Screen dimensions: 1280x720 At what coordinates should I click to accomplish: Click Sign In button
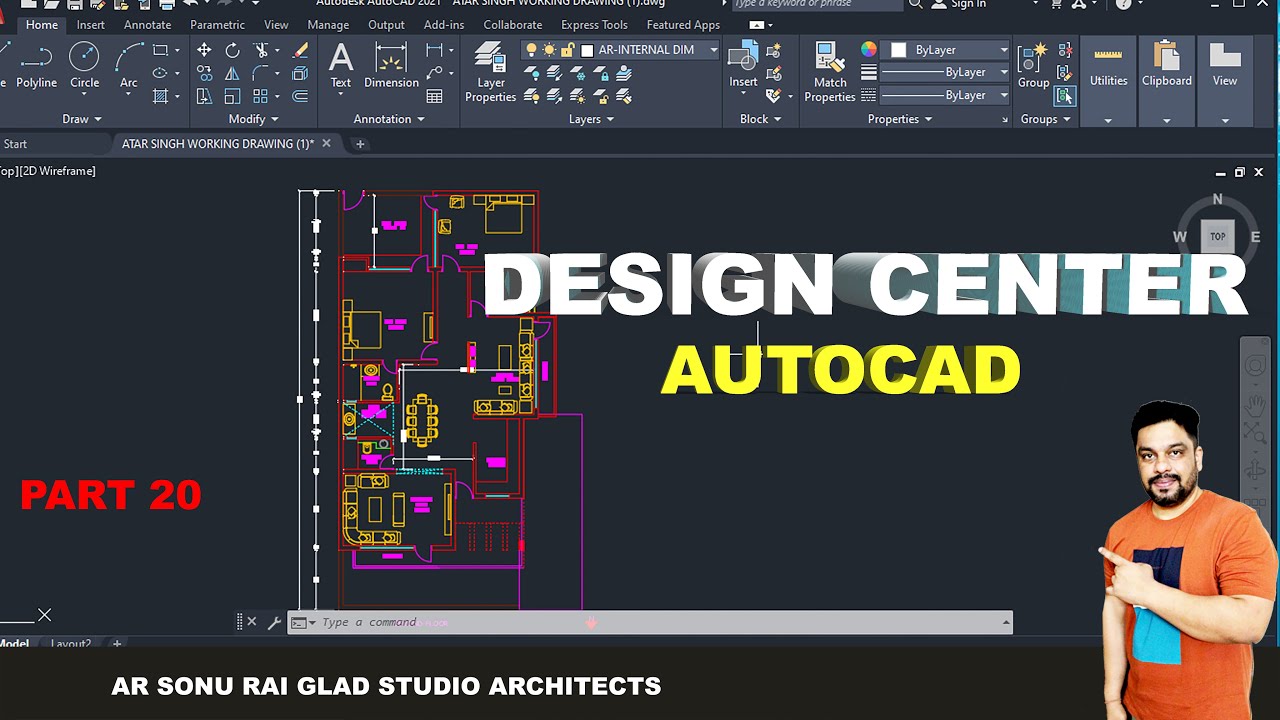(x=958, y=5)
